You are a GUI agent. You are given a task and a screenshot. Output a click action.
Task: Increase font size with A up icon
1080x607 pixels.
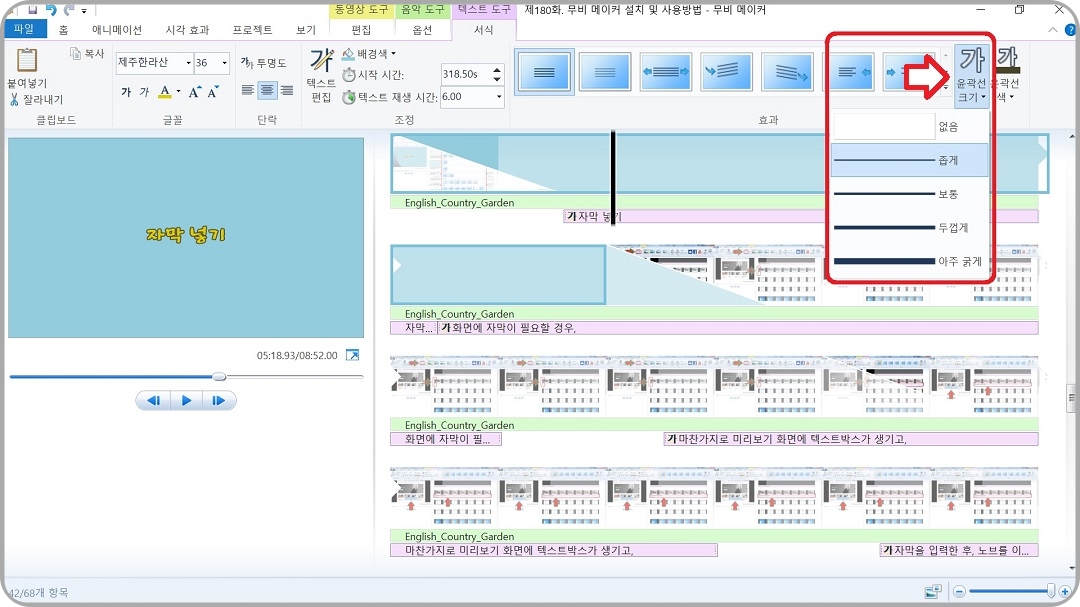click(x=195, y=92)
